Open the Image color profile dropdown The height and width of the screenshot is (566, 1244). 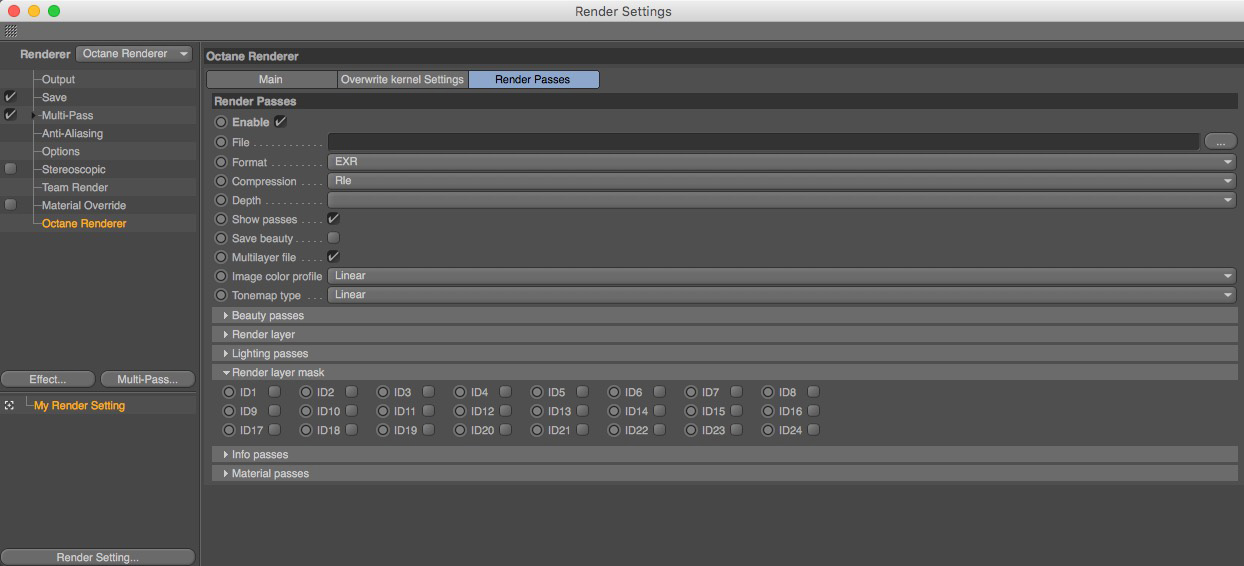pos(782,276)
